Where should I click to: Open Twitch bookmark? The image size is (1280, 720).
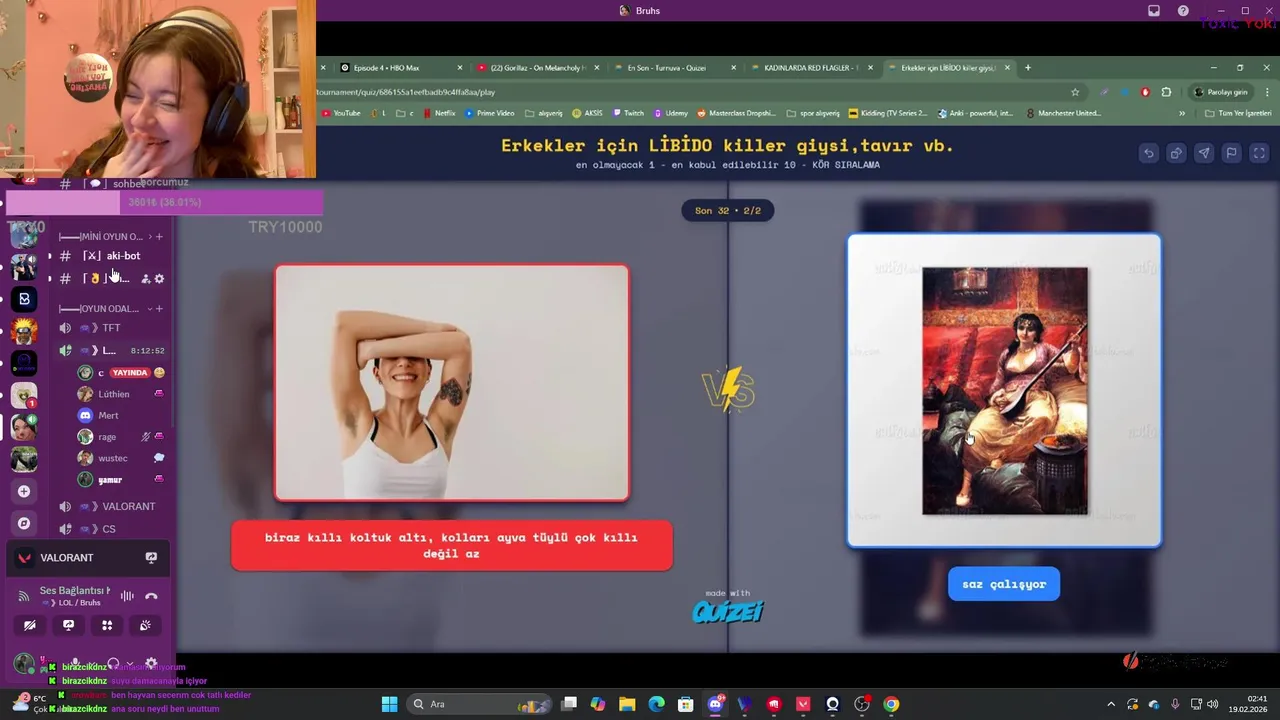[x=628, y=113]
